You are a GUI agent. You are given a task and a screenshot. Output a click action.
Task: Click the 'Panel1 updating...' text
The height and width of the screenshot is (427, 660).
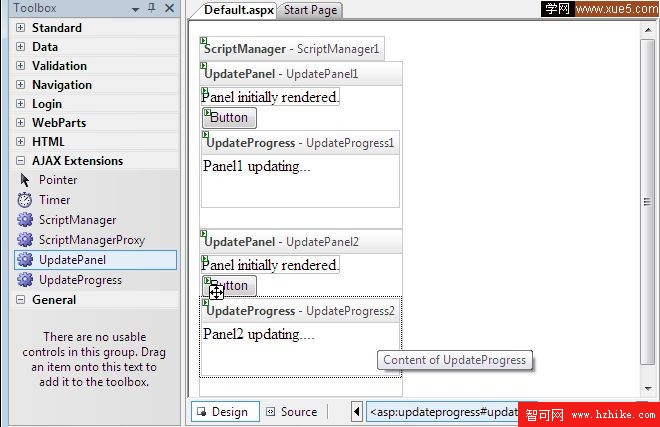click(x=257, y=167)
